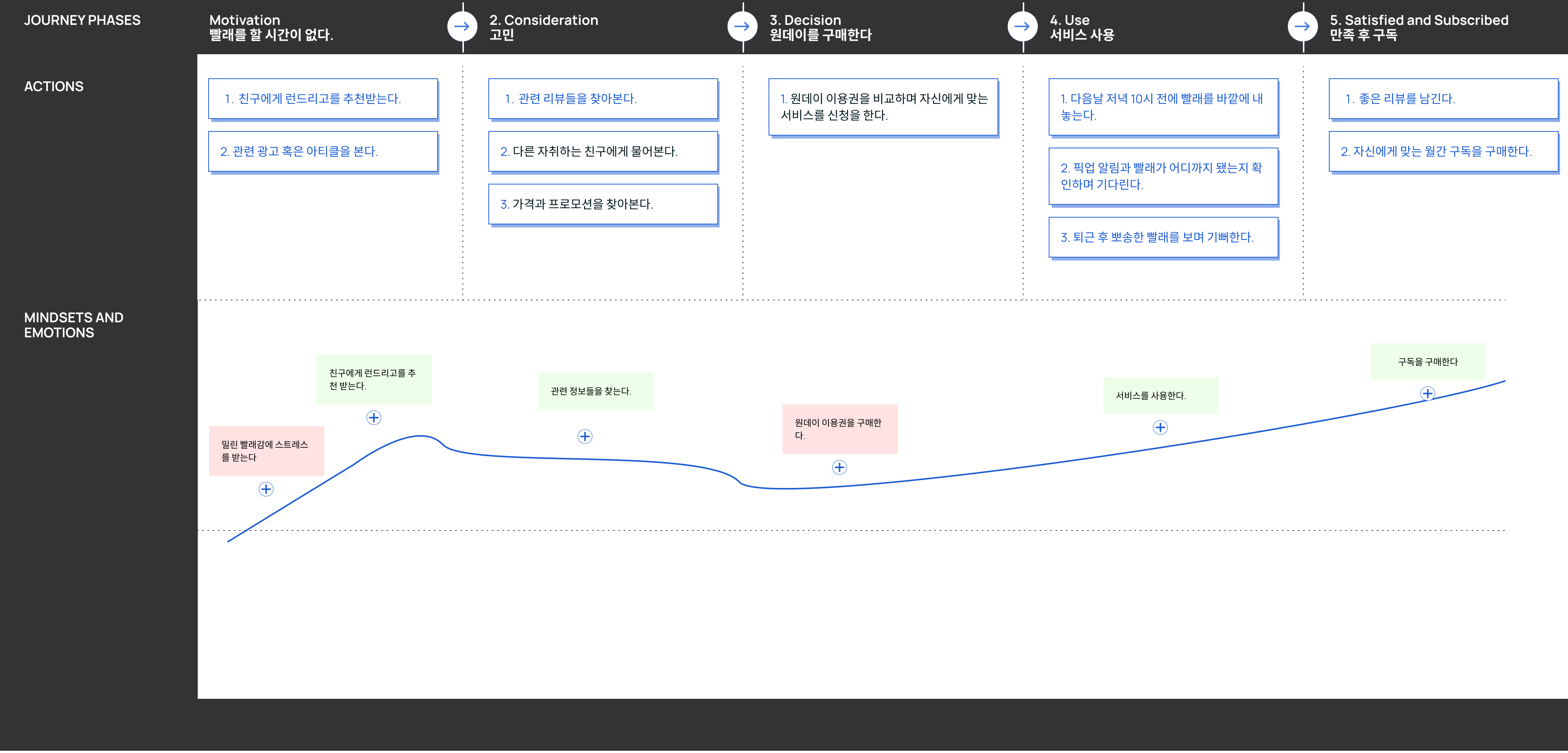Image resolution: width=1568 pixels, height=753 pixels.
Task: Click green note 친구에게 런드리고를 추천 받는다
Action: click(374, 379)
